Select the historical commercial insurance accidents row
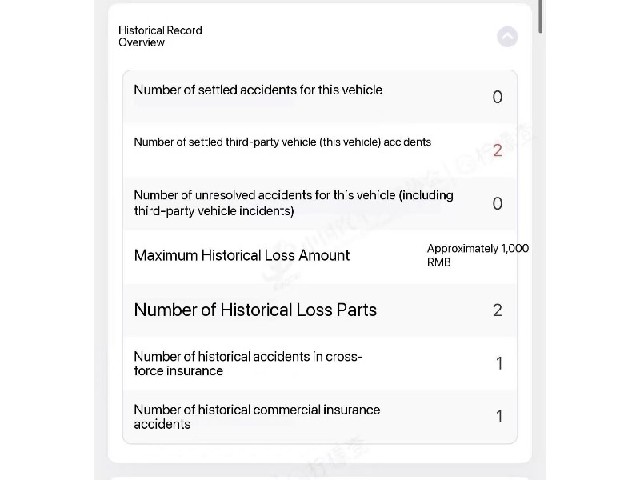The image size is (640, 480). pyautogui.click(x=320, y=416)
